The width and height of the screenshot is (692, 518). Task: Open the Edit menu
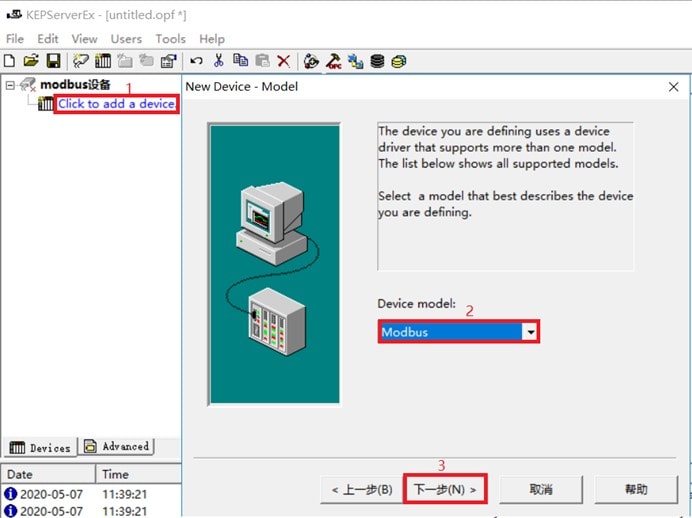pos(48,39)
